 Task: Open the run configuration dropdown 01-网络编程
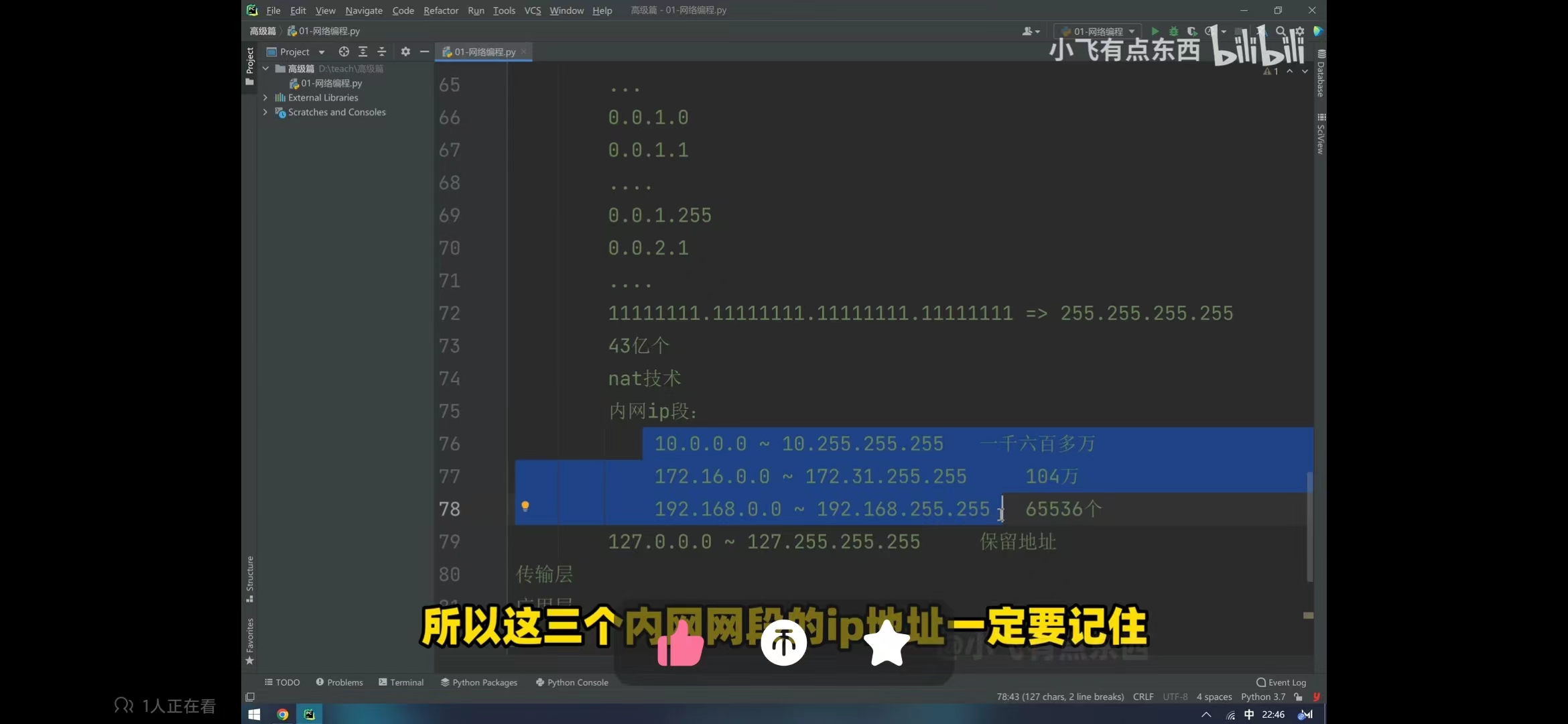[1099, 32]
